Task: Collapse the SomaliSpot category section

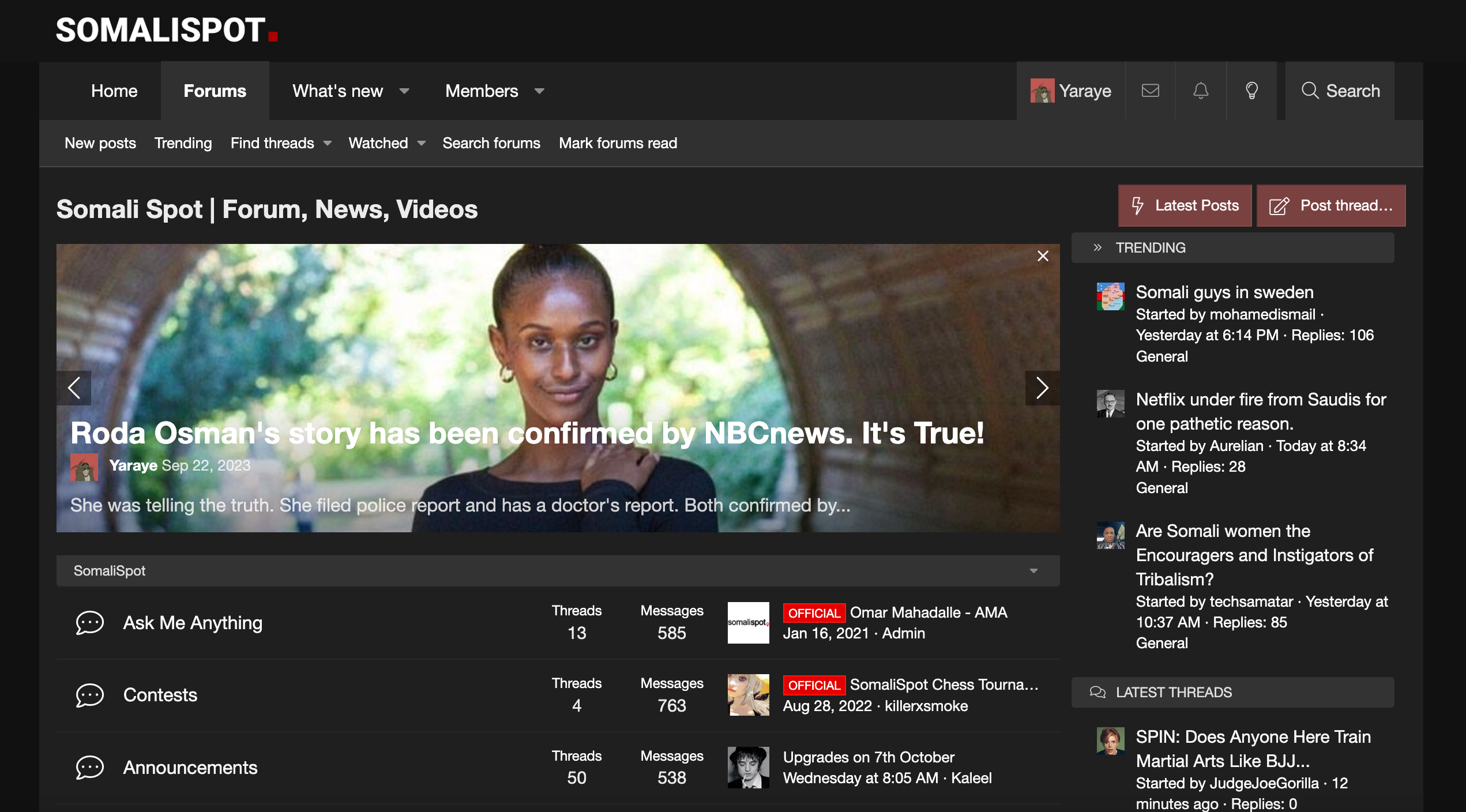Action: tap(1033, 571)
